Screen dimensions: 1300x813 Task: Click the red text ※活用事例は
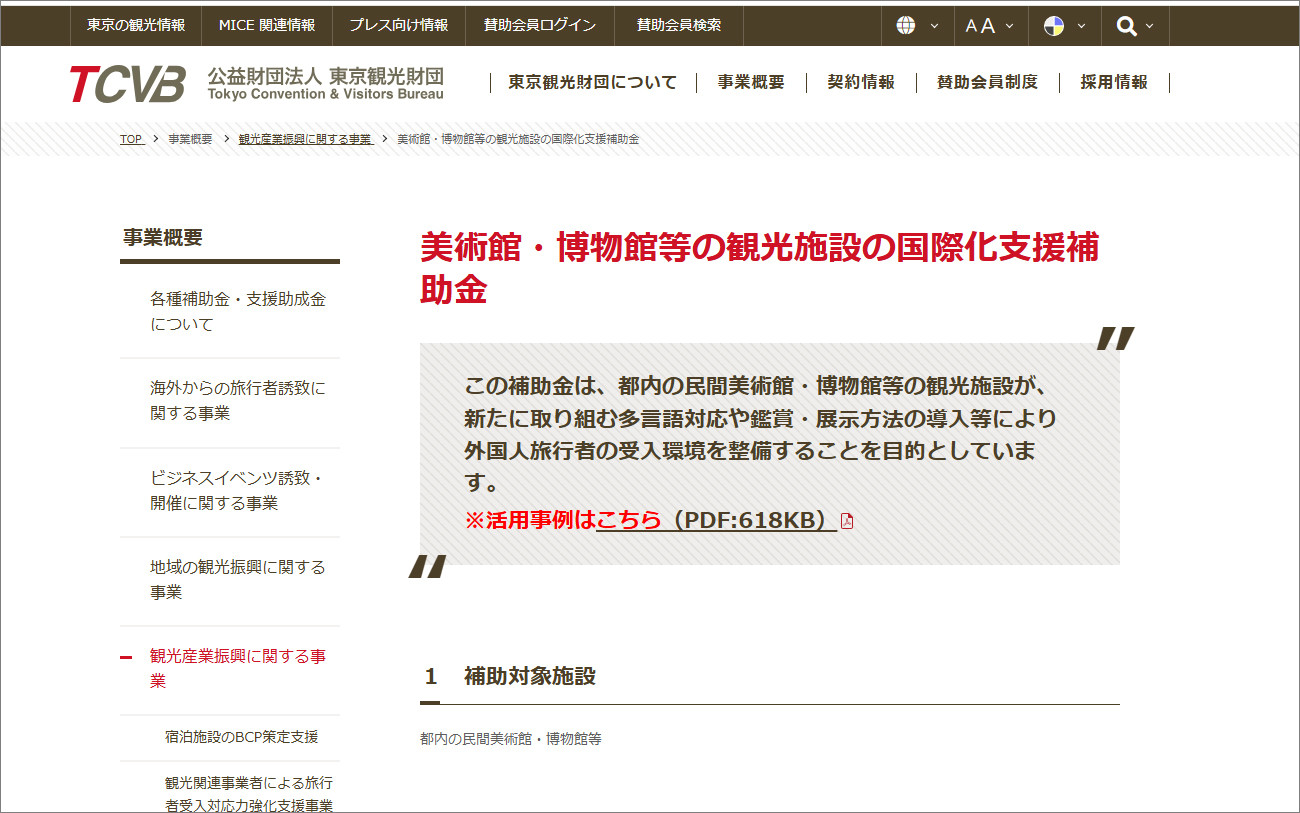coord(531,520)
